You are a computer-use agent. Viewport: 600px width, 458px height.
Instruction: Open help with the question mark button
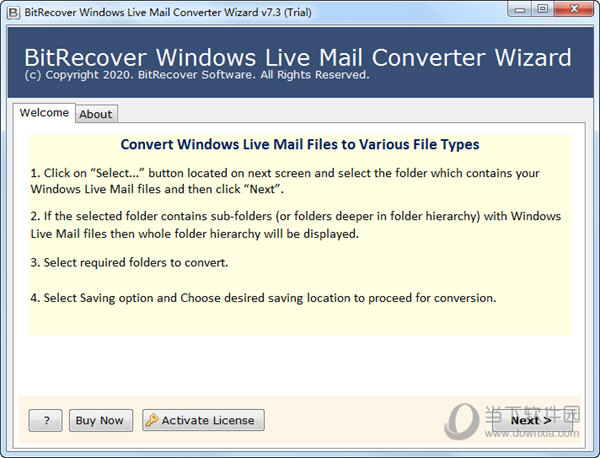point(46,420)
